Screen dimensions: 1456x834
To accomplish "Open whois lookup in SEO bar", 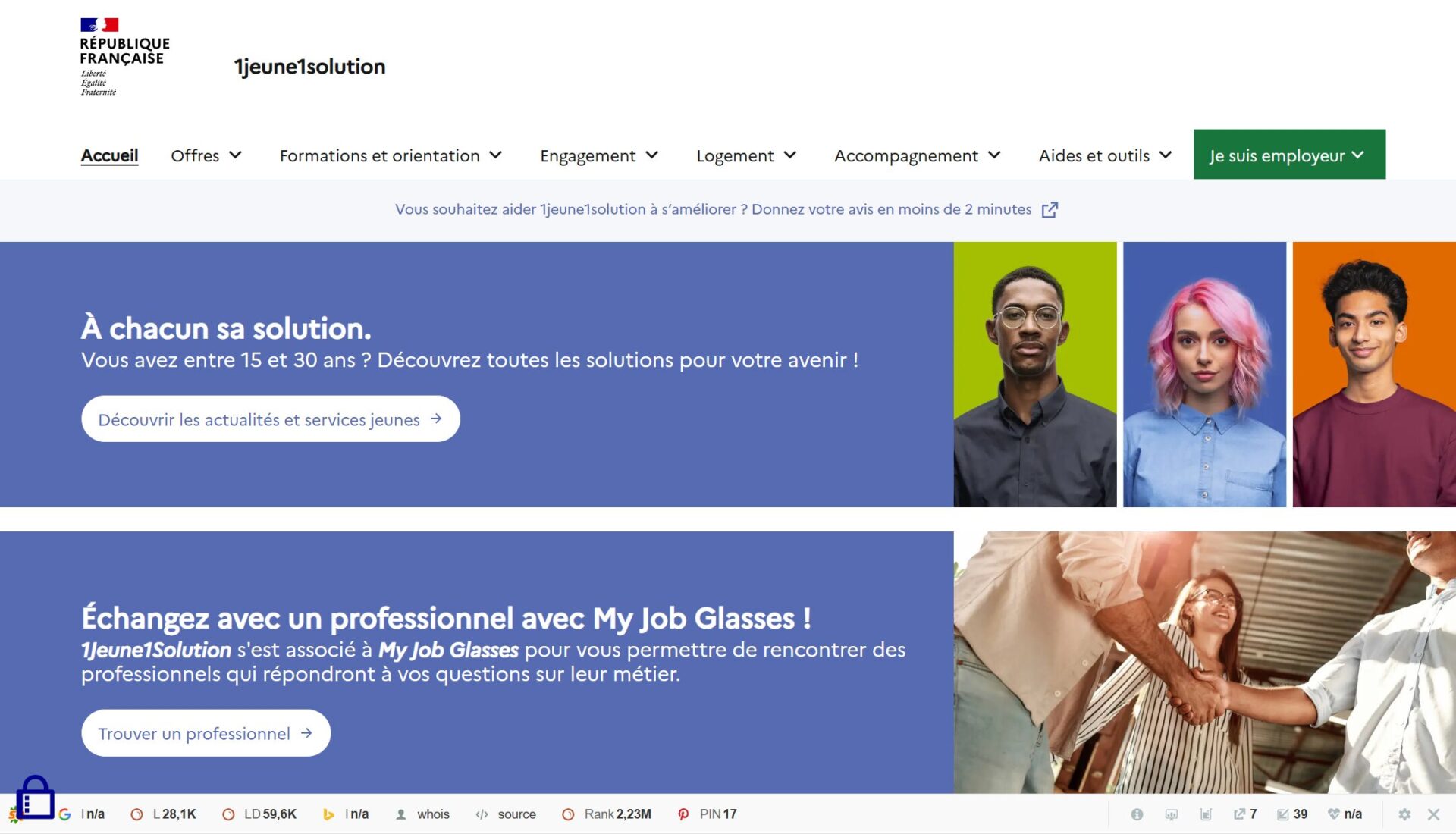I will 432,814.
